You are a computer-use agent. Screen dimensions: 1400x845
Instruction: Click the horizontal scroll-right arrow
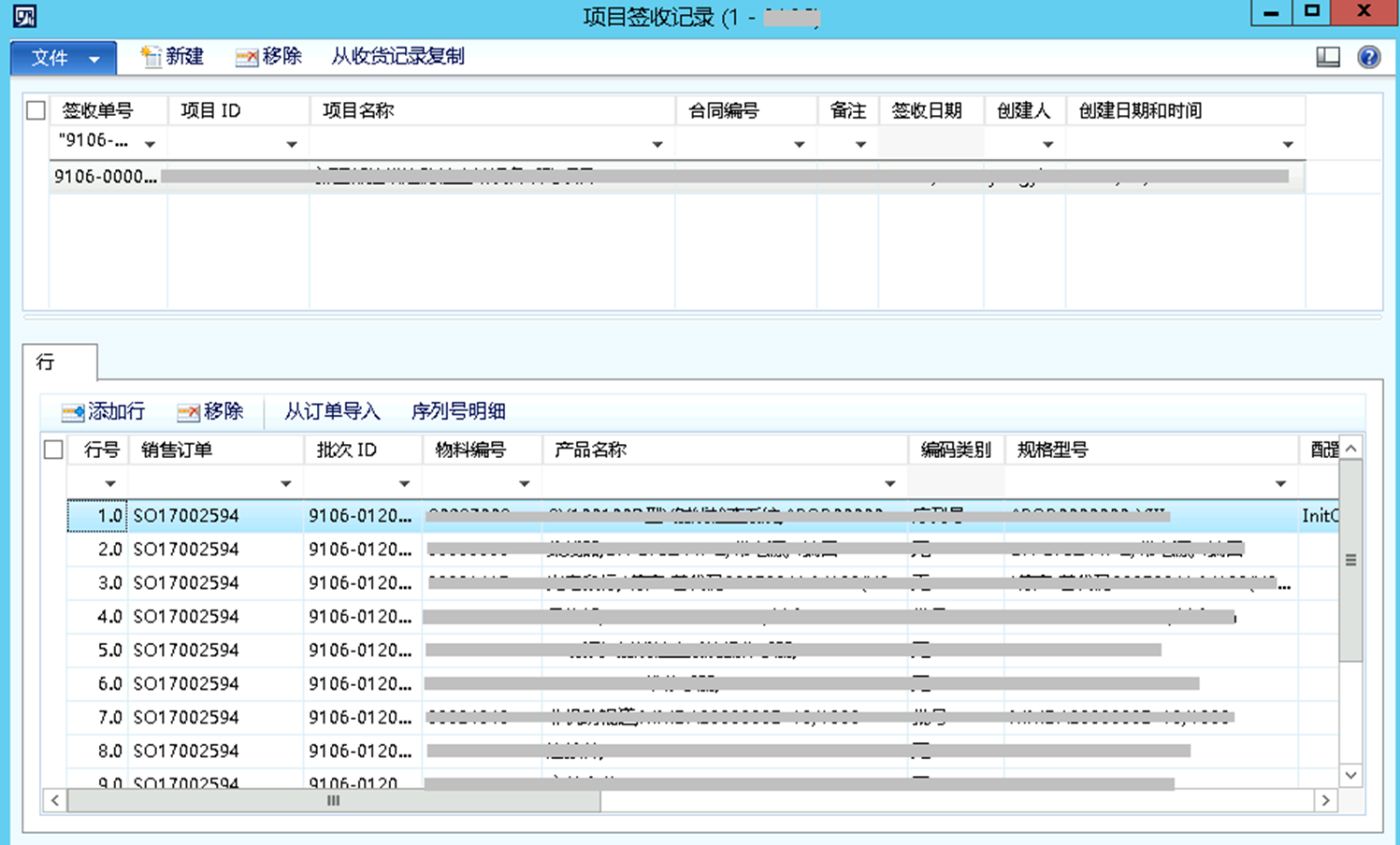coord(1325,801)
